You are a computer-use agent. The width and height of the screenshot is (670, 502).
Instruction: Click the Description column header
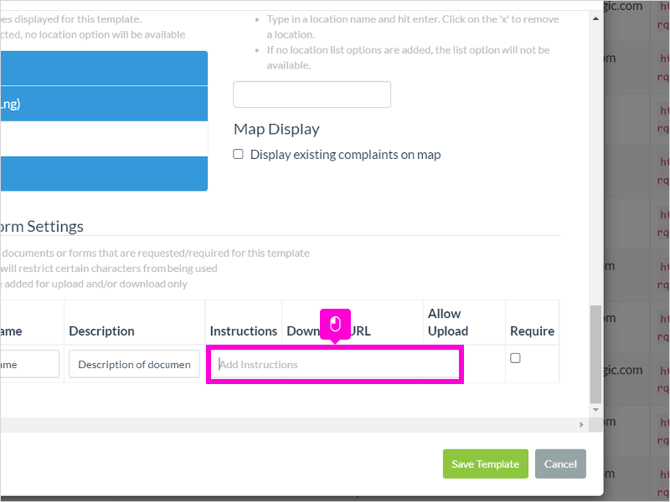pyautogui.click(x=102, y=331)
